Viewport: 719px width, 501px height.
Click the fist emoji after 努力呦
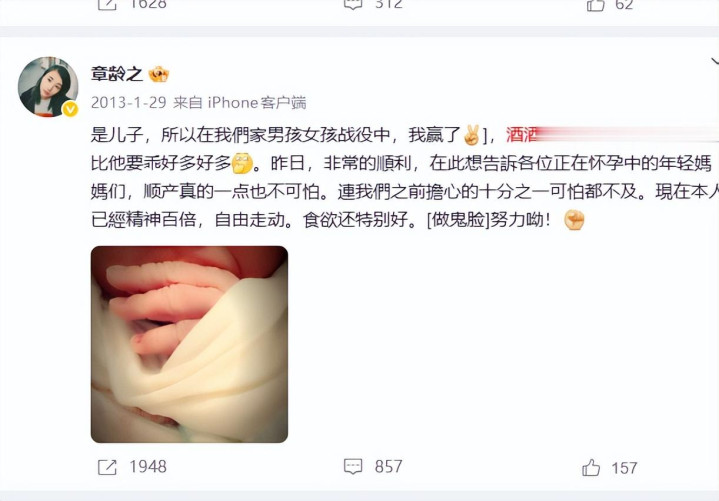coord(574,220)
